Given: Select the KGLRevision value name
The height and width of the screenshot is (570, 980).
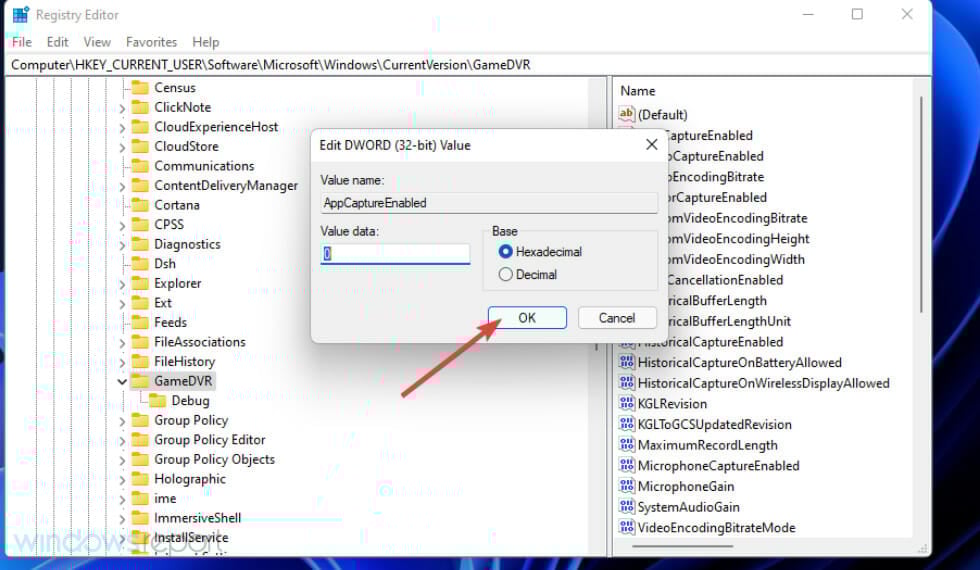Looking at the screenshot, I should (672, 404).
